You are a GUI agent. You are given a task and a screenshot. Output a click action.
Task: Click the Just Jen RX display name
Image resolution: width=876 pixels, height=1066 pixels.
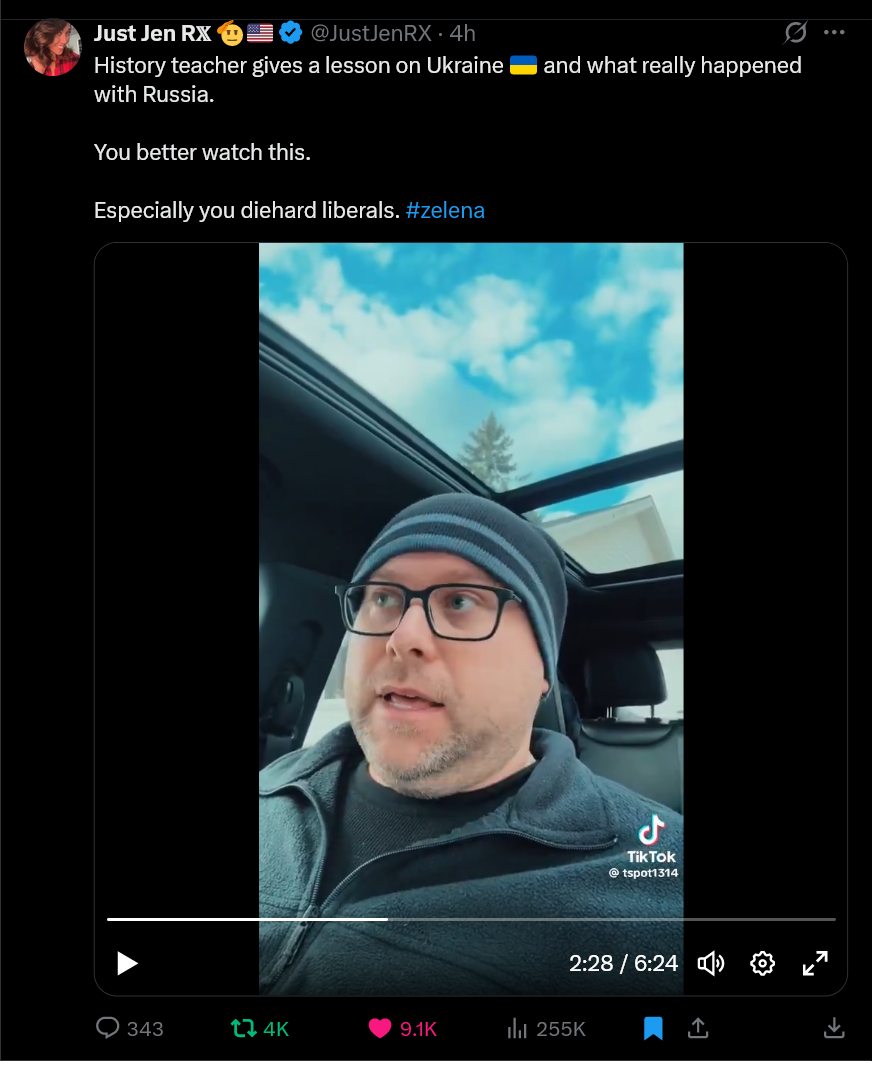pos(152,33)
